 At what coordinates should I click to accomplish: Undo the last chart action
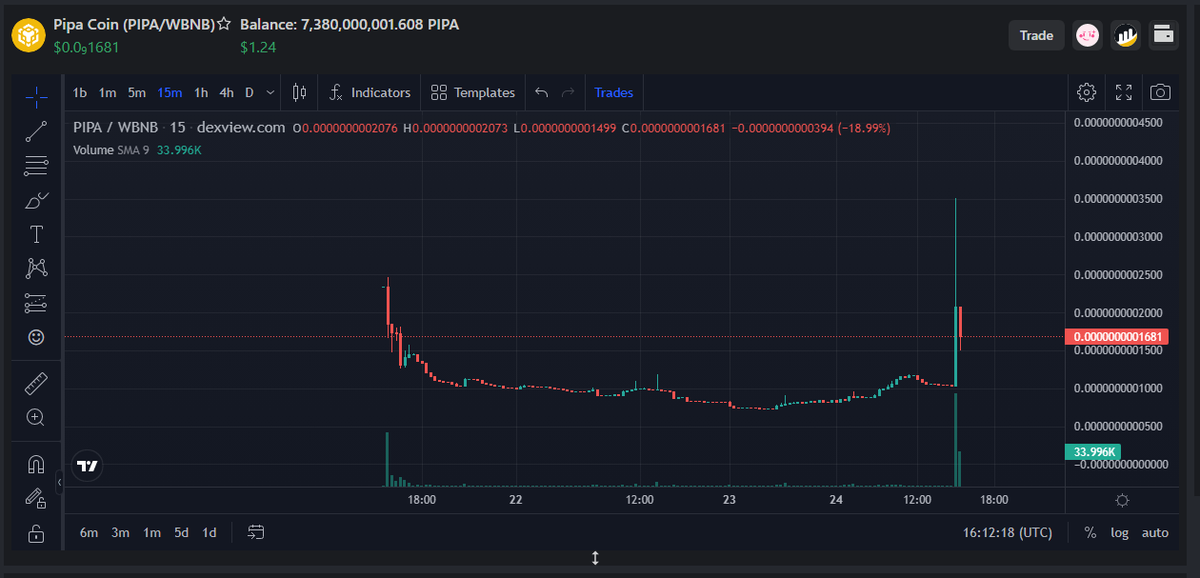[x=541, y=93]
